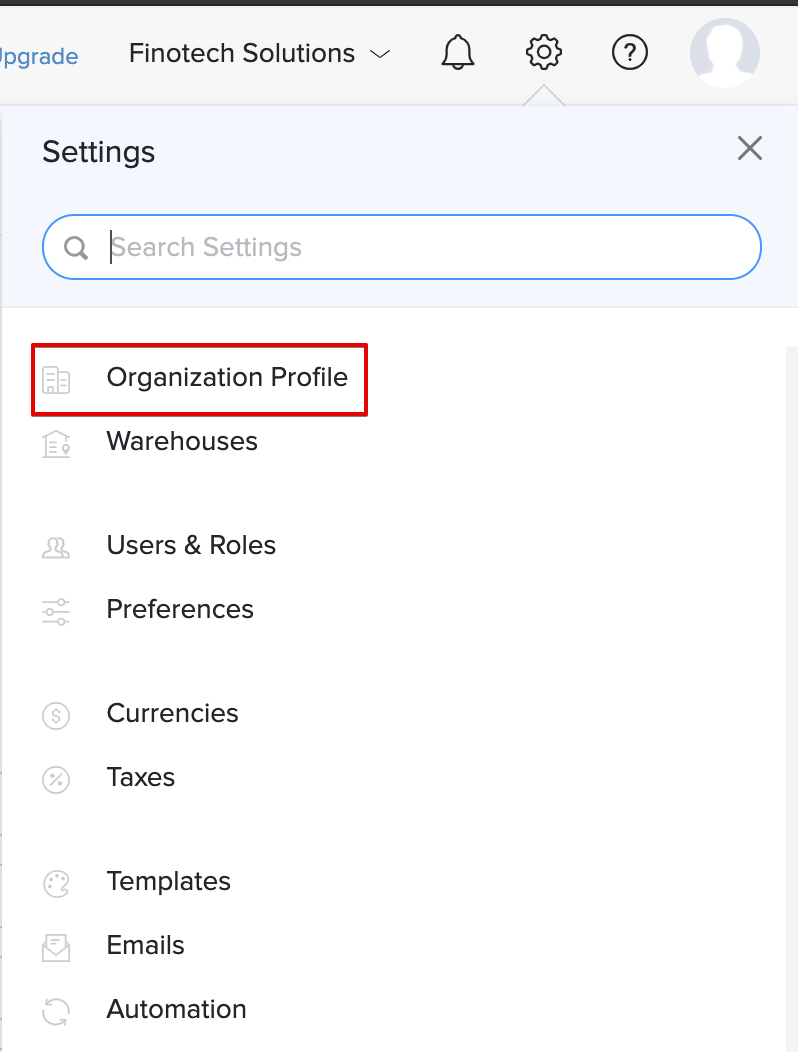Click the Emails envelope icon

pyautogui.click(x=57, y=948)
